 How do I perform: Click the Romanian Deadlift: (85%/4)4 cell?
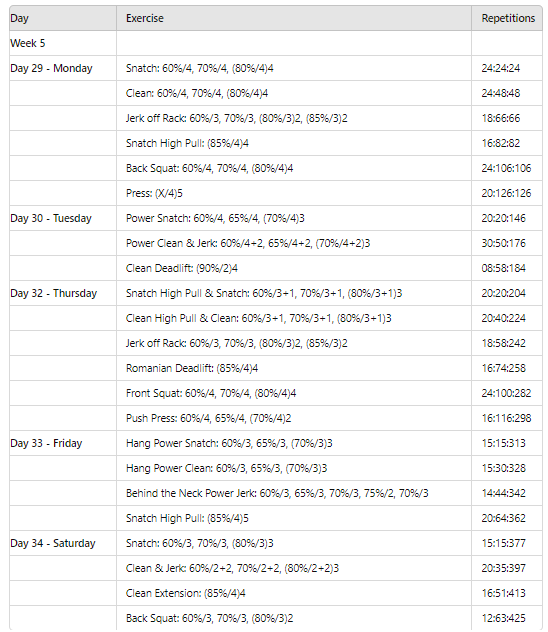[x=294, y=368]
